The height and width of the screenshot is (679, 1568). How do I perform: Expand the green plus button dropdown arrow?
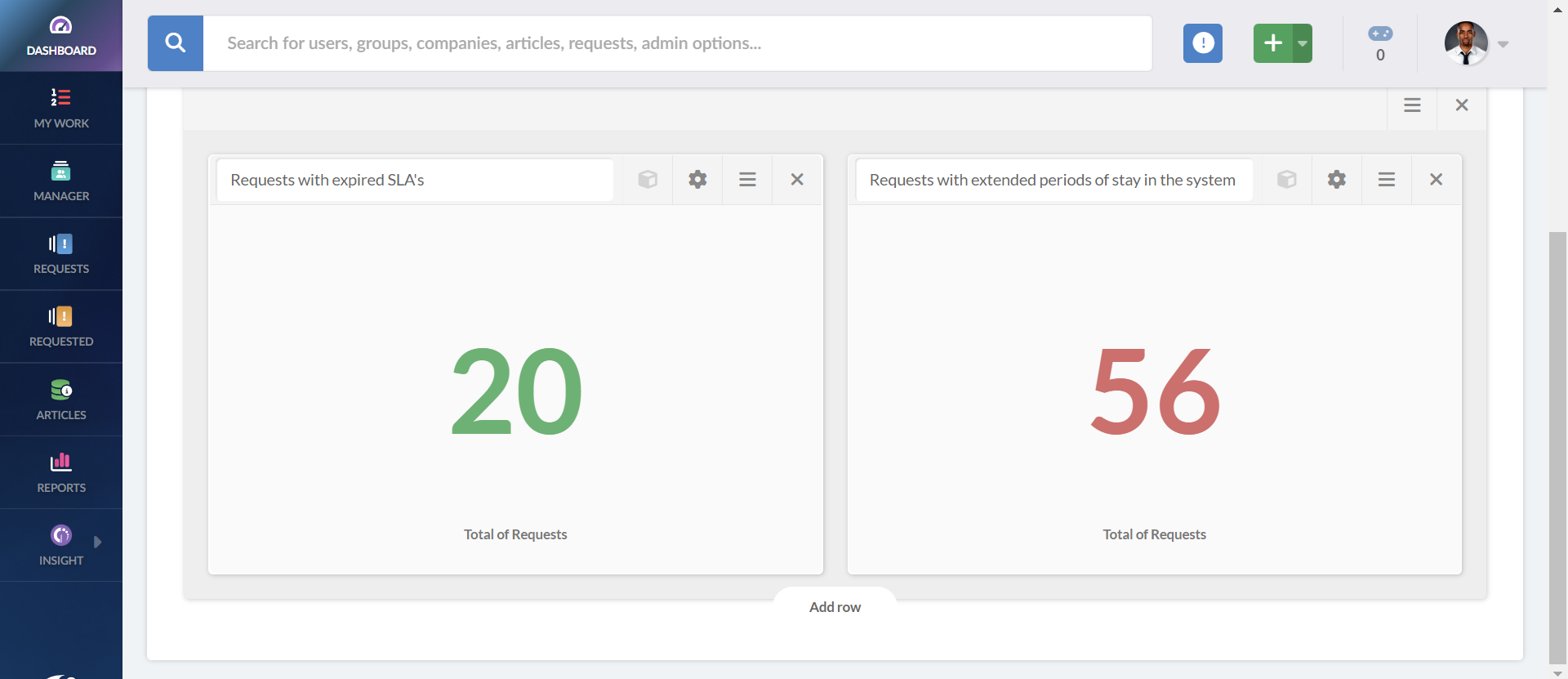click(x=1303, y=43)
